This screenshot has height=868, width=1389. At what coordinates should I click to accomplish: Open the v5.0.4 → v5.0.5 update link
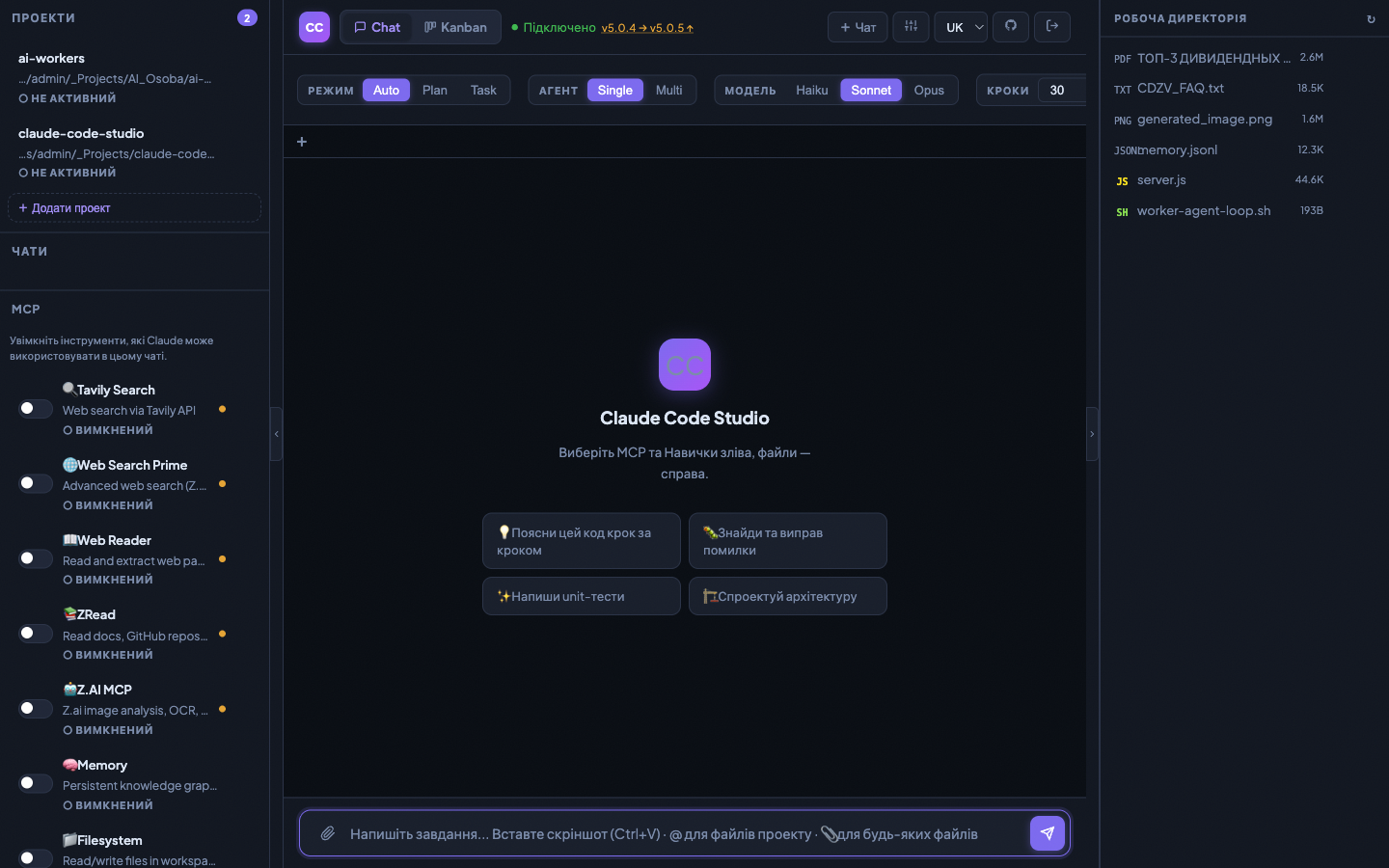pyautogui.click(x=647, y=28)
